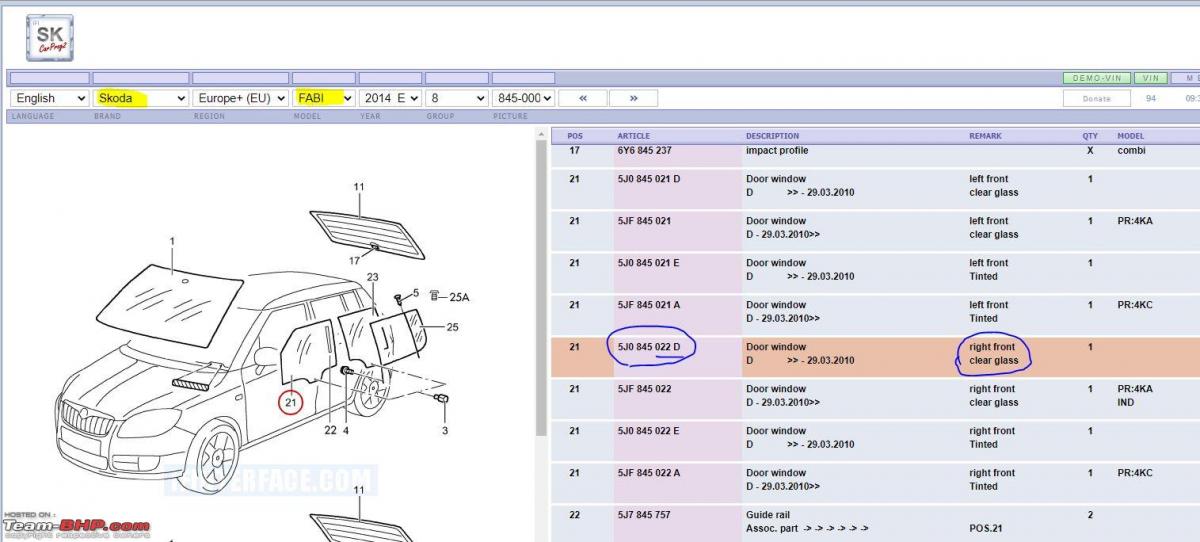Open the Region dropdown showing Europe+ (EU)
This screenshot has height=542, width=1200.
coord(240,98)
